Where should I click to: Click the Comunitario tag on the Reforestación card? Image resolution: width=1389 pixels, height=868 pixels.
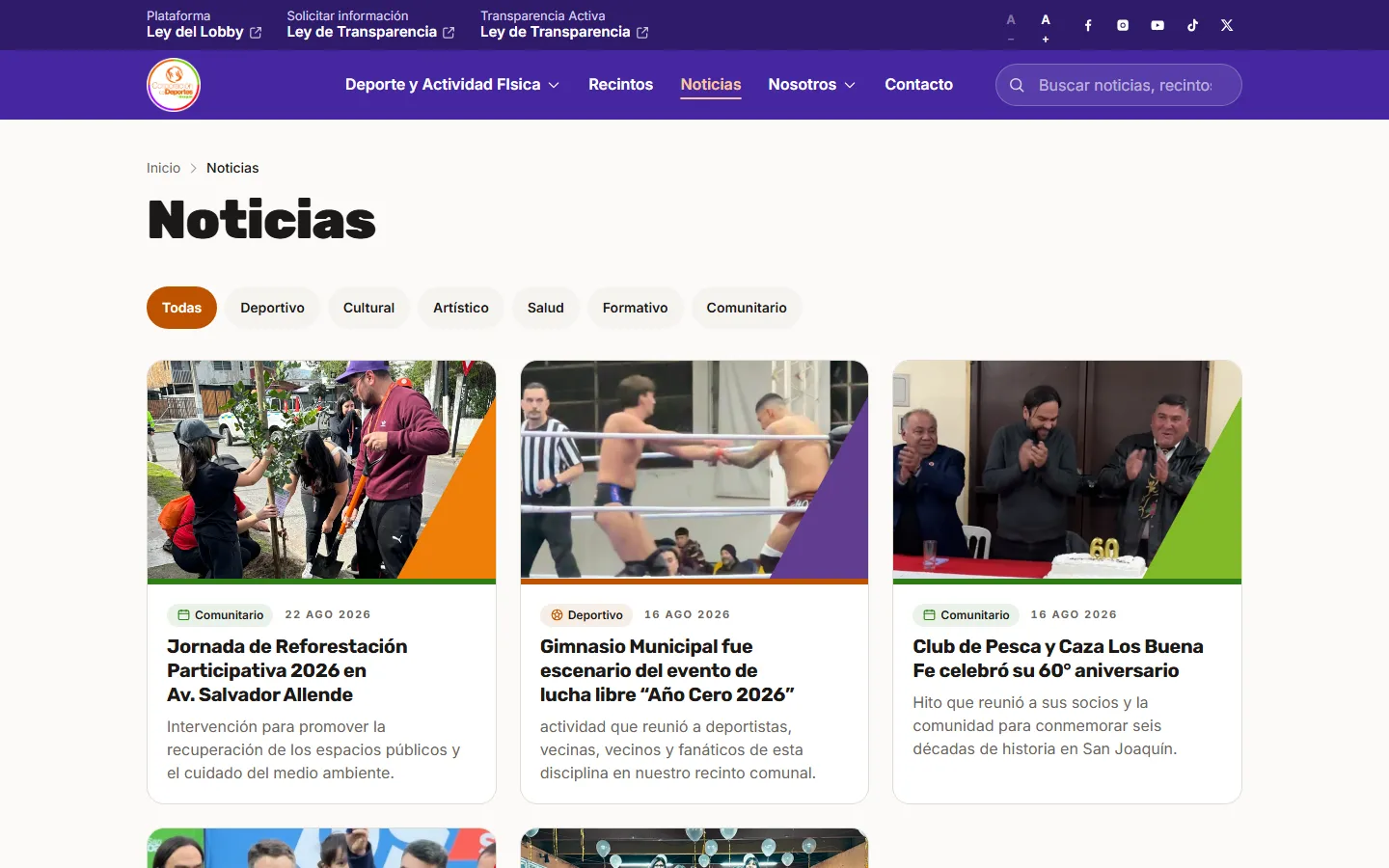coord(220,615)
